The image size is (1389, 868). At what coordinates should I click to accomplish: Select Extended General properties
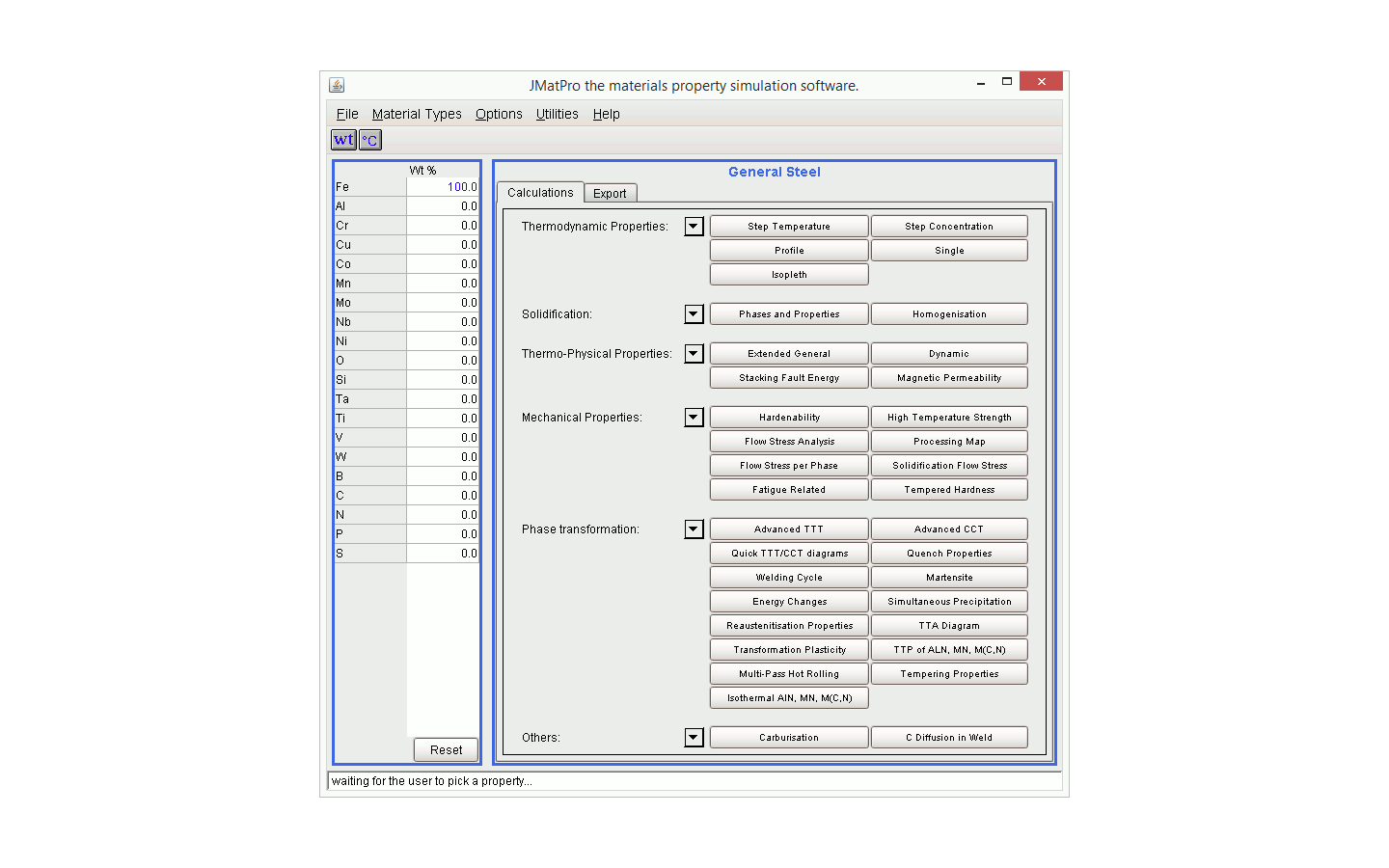coord(789,354)
